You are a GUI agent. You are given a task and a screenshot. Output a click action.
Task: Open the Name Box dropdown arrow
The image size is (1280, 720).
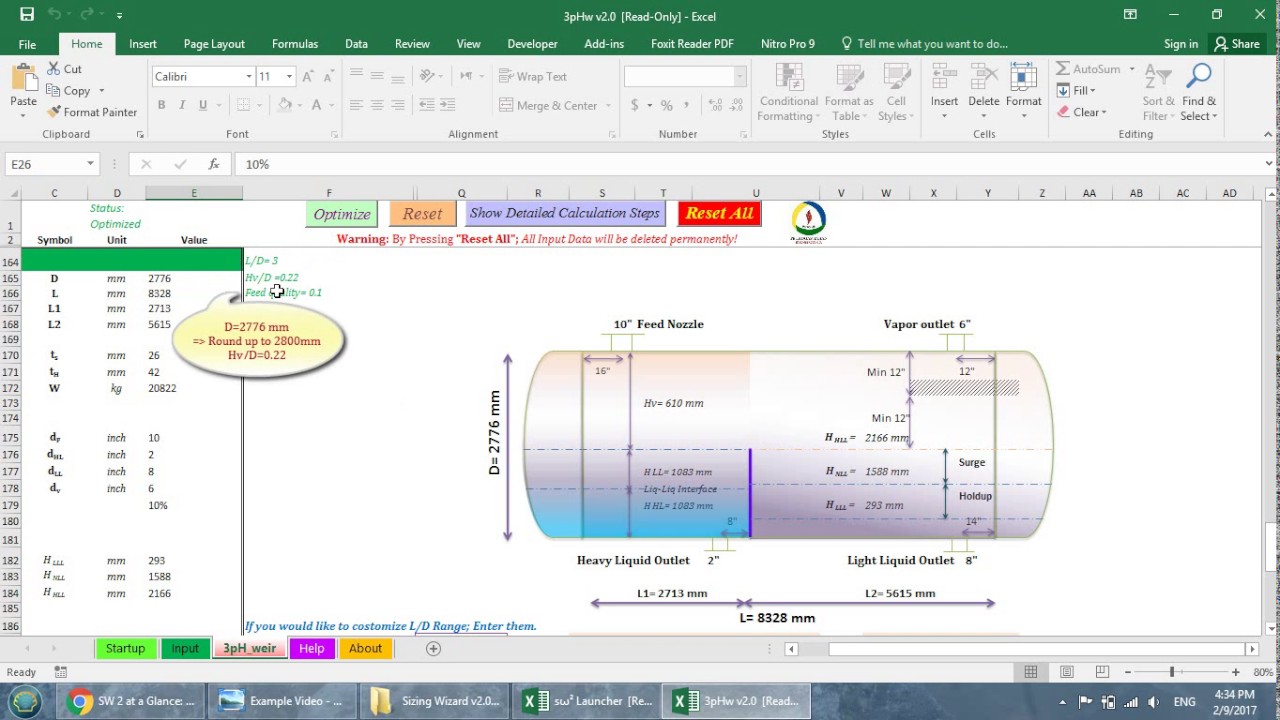tap(90, 164)
